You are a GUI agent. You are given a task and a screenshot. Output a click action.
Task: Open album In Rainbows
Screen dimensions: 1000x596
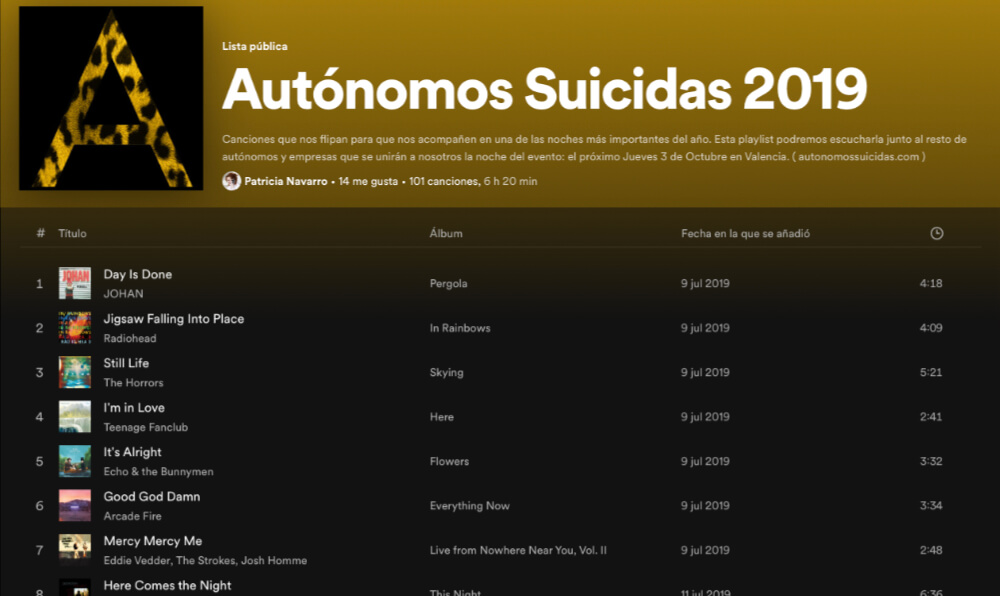point(460,328)
